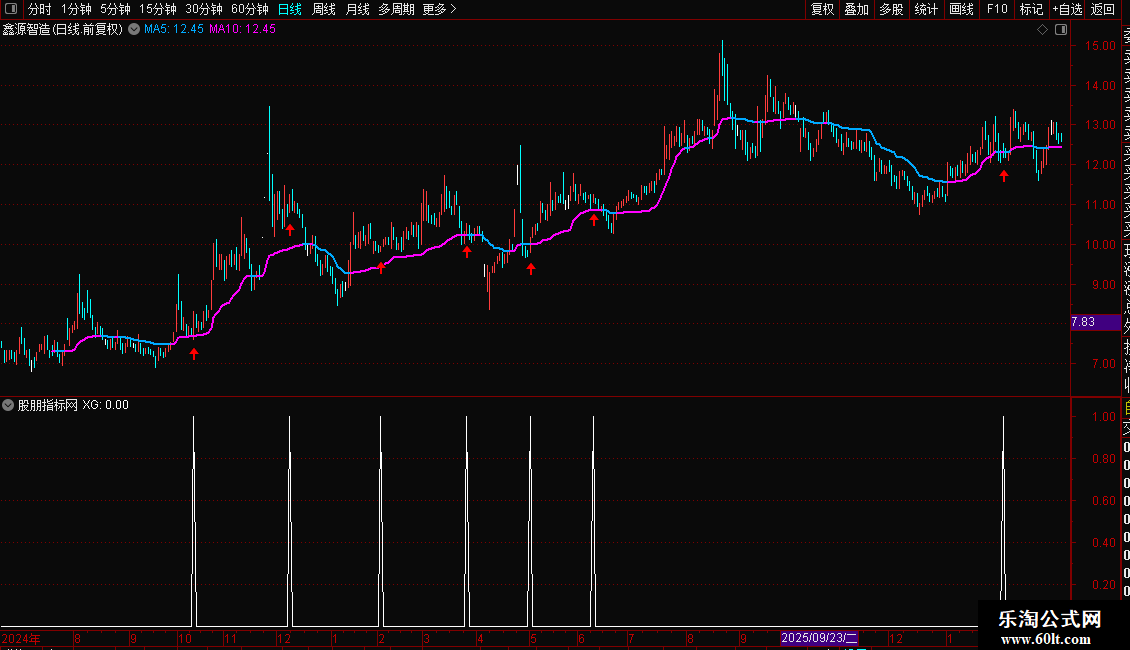Click the diamond marker icon above chart
The height and width of the screenshot is (650, 1130).
(x=1042, y=30)
